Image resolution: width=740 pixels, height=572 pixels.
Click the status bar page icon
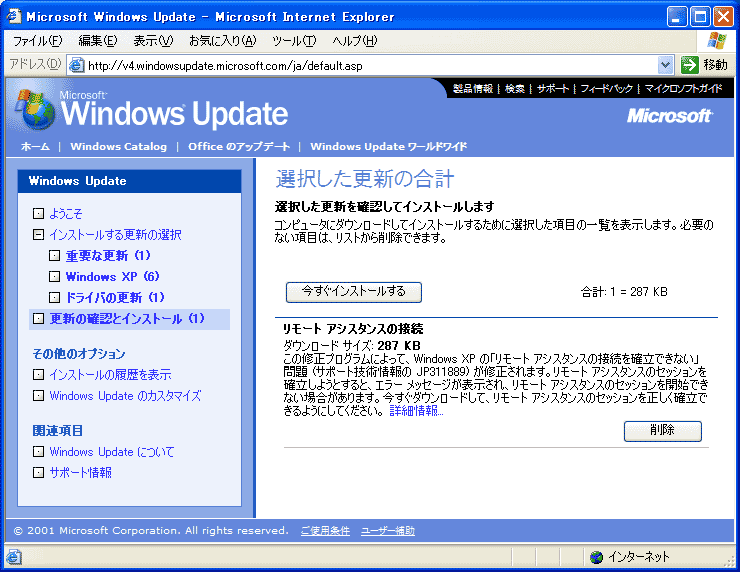tap(14, 557)
